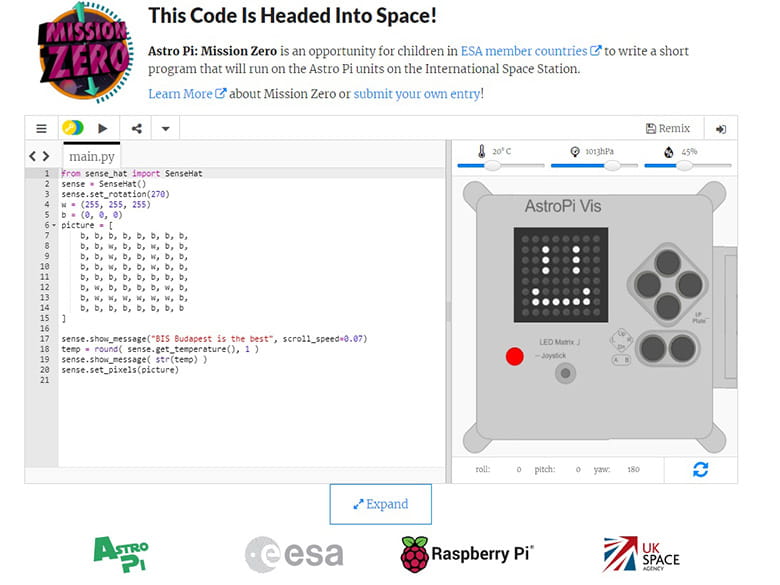Image resolution: width=780 pixels, height=585 pixels.
Task: Click the reset orientation refresh icon
Action: click(x=700, y=469)
